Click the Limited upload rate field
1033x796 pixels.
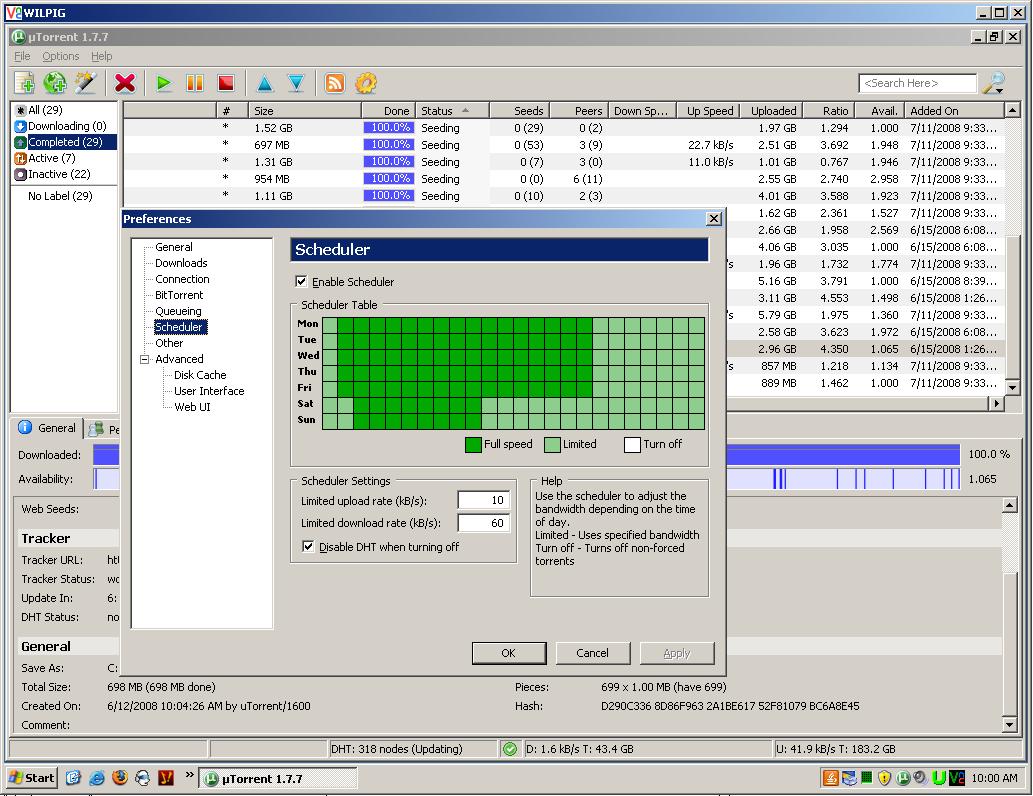(x=484, y=500)
